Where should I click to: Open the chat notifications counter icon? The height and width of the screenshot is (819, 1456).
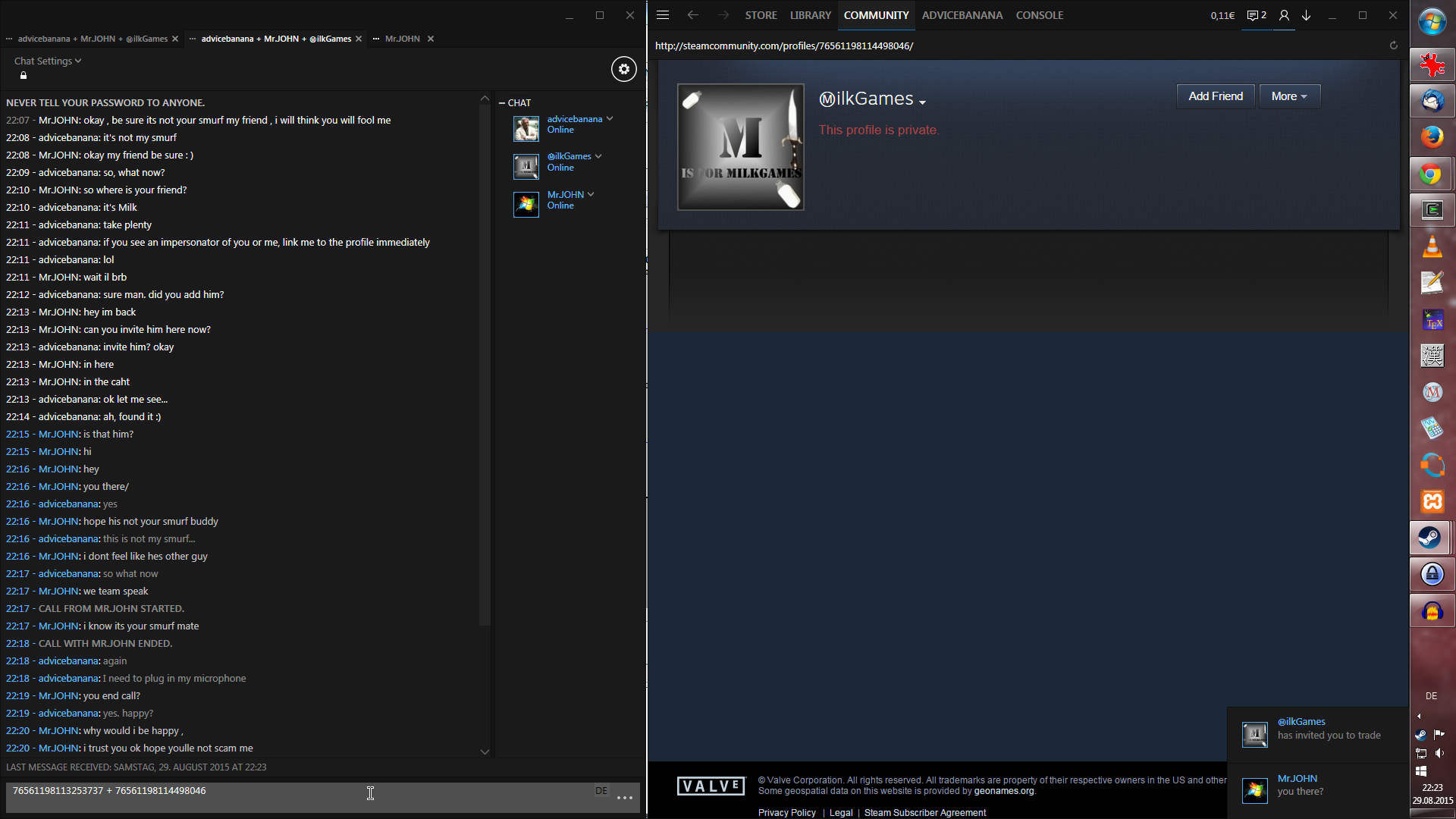pos(1257,15)
